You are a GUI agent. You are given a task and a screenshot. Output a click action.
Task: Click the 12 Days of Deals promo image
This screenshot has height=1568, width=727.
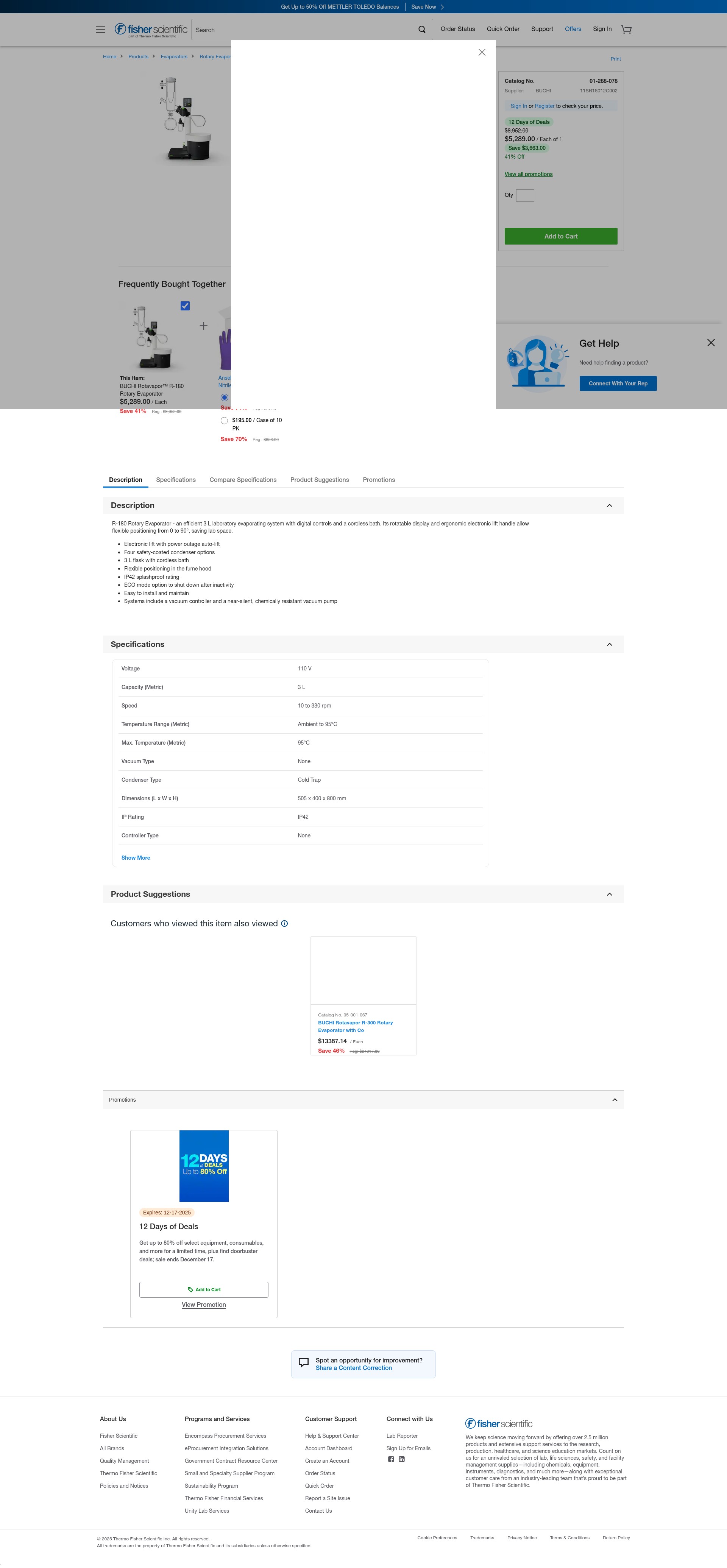204,1166
